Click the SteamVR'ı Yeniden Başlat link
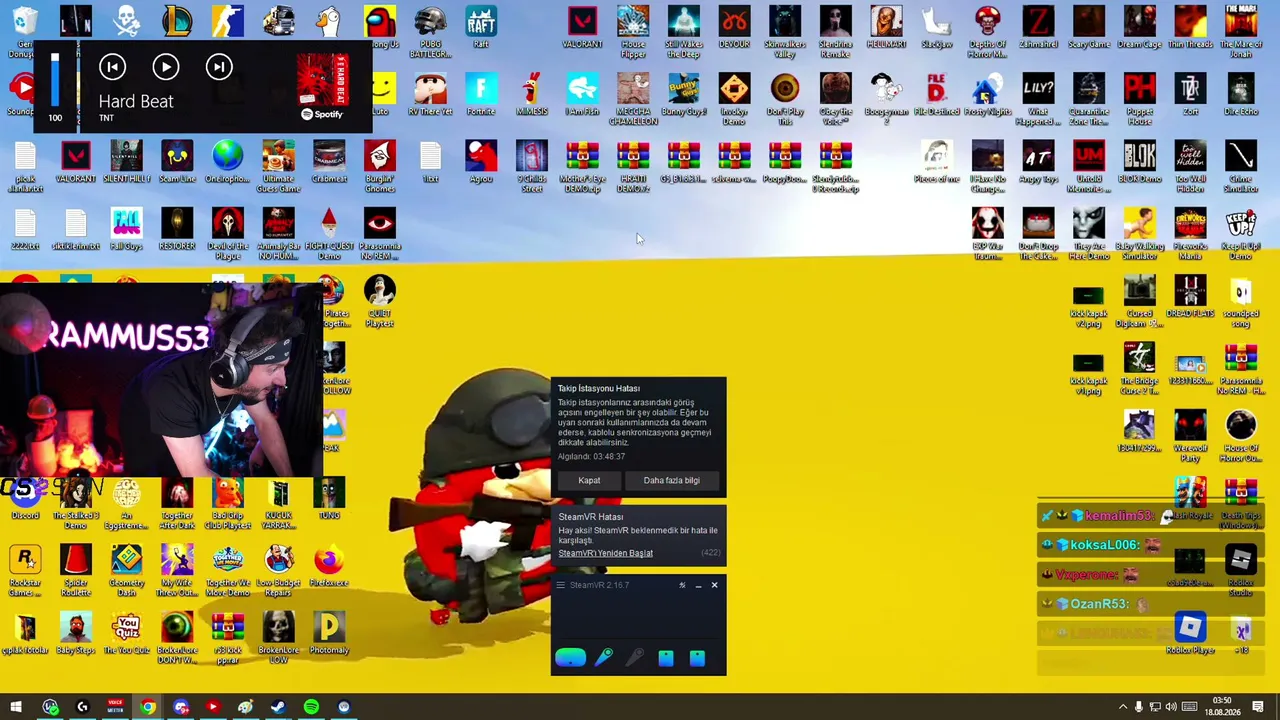 [605, 553]
